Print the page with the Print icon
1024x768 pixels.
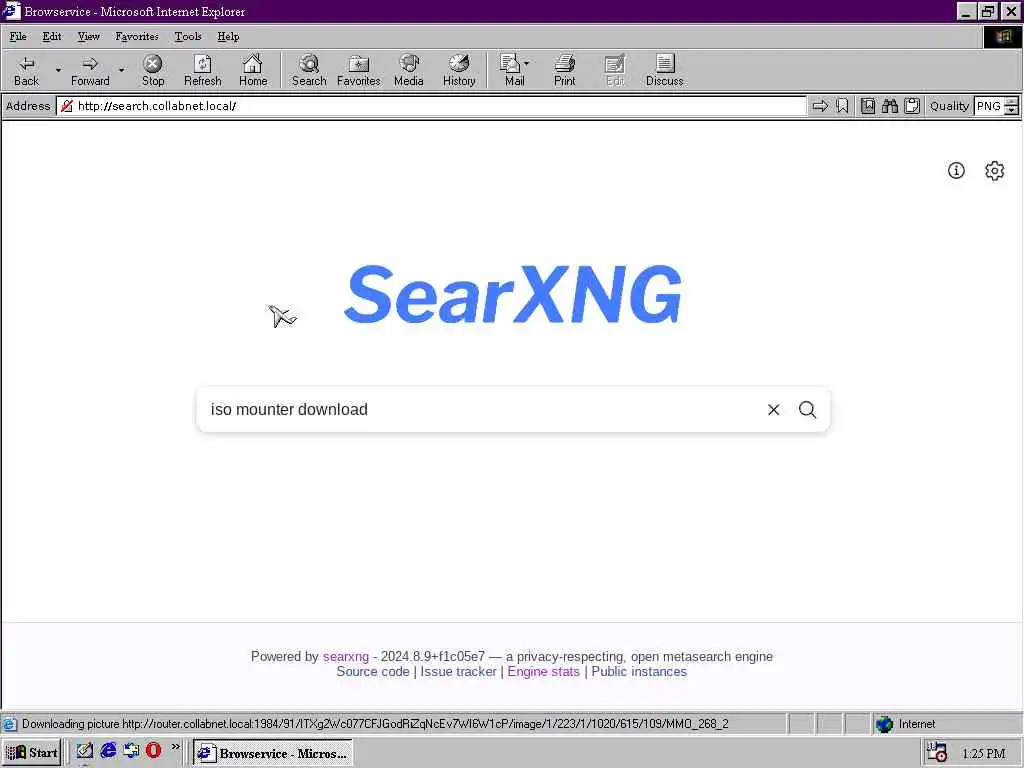(x=565, y=71)
